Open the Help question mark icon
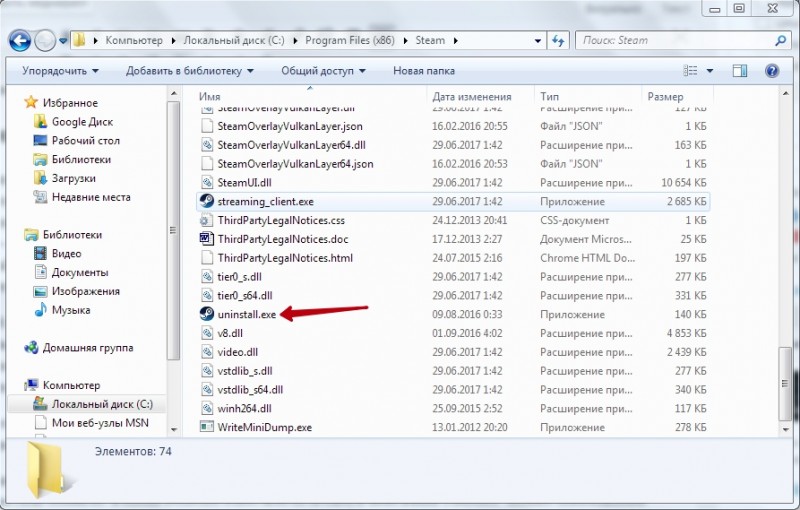 click(772, 71)
